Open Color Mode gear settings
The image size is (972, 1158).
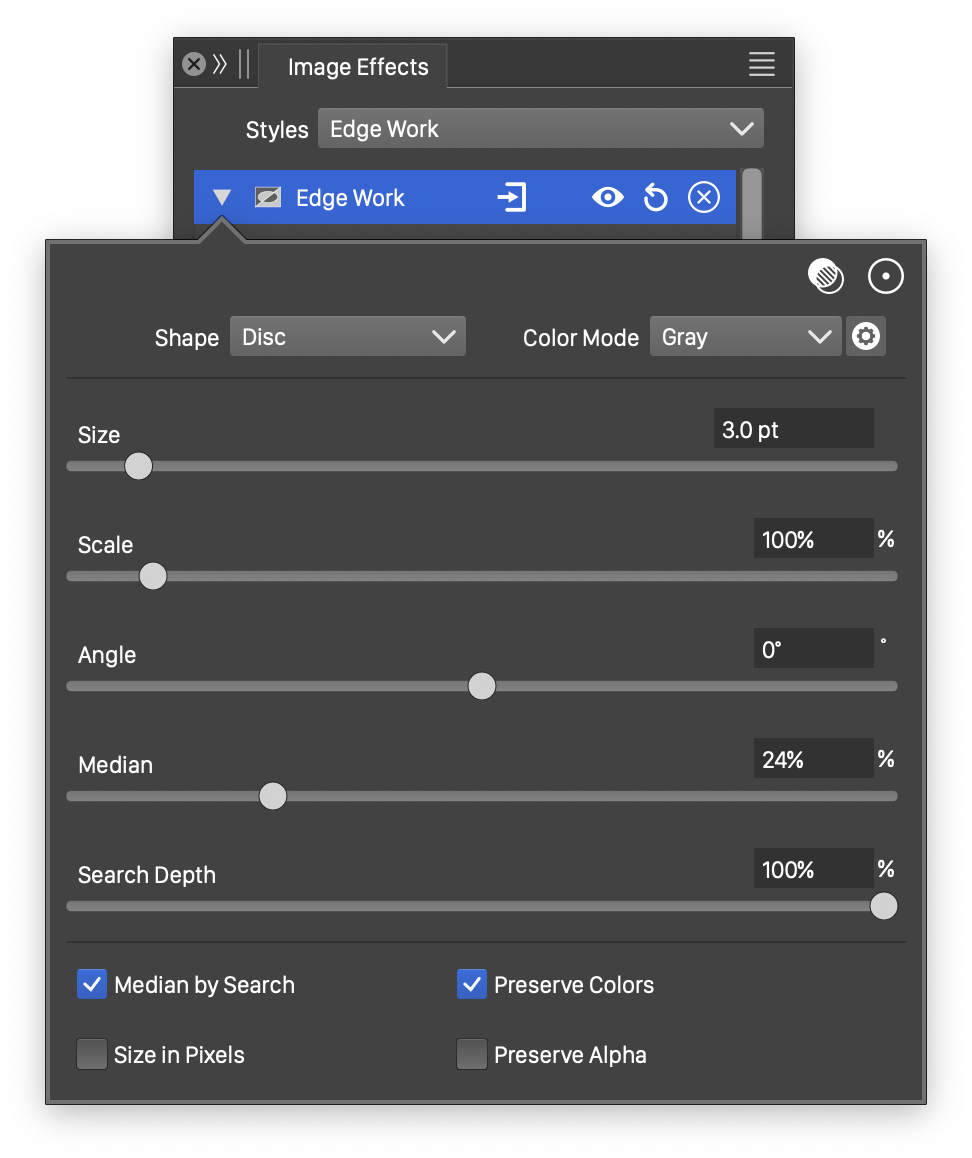click(x=865, y=337)
